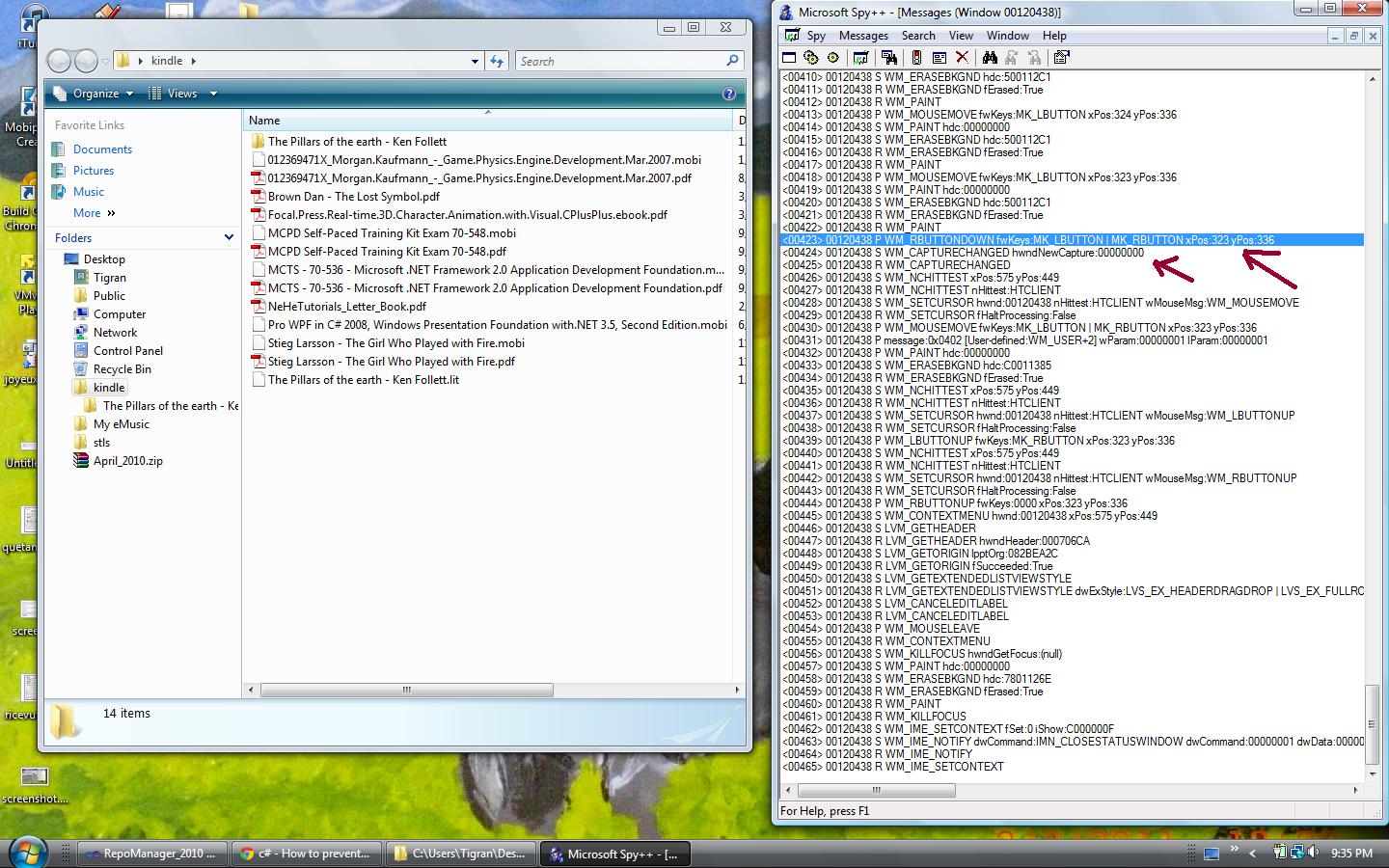Open Documents favorite link
The image size is (1389, 868).
click(102, 149)
